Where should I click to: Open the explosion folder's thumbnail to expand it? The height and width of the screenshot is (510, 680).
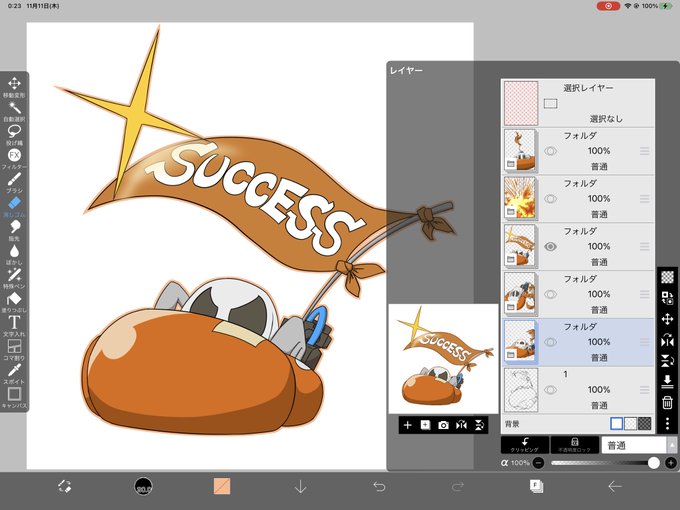[520, 198]
